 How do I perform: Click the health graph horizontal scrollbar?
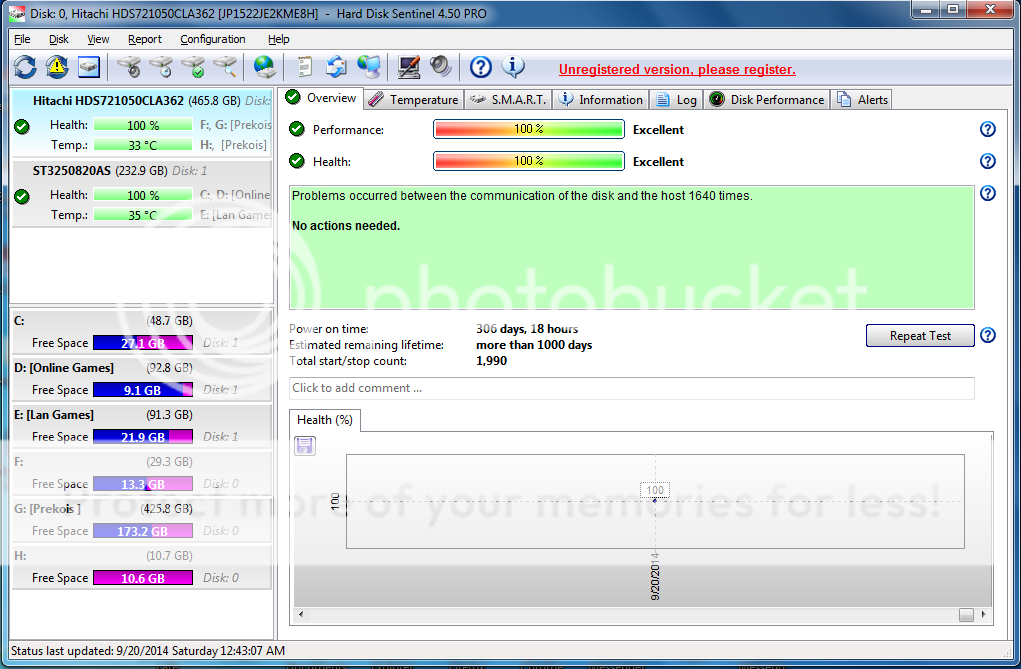(640, 615)
